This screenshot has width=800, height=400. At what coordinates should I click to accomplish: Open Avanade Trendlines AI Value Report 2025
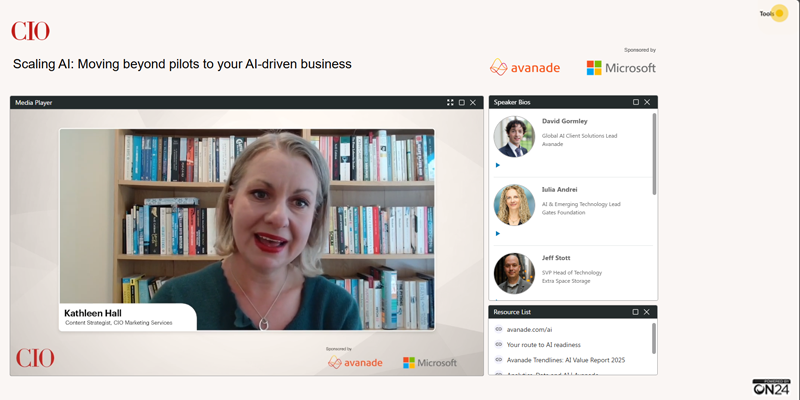(565, 359)
